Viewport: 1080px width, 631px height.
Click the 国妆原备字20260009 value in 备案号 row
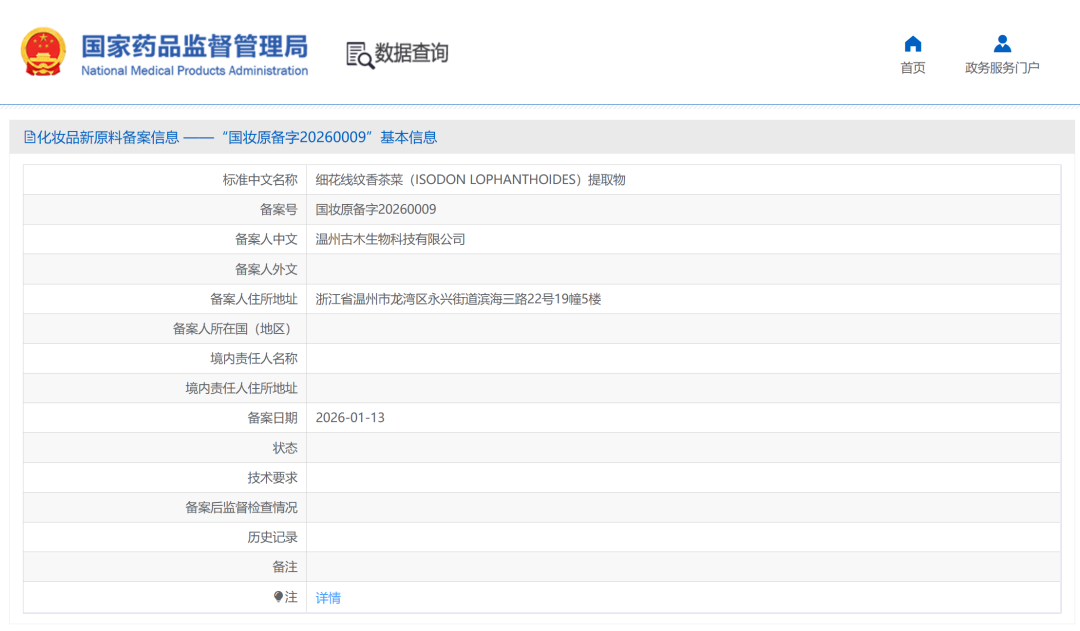[x=376, y=210]
